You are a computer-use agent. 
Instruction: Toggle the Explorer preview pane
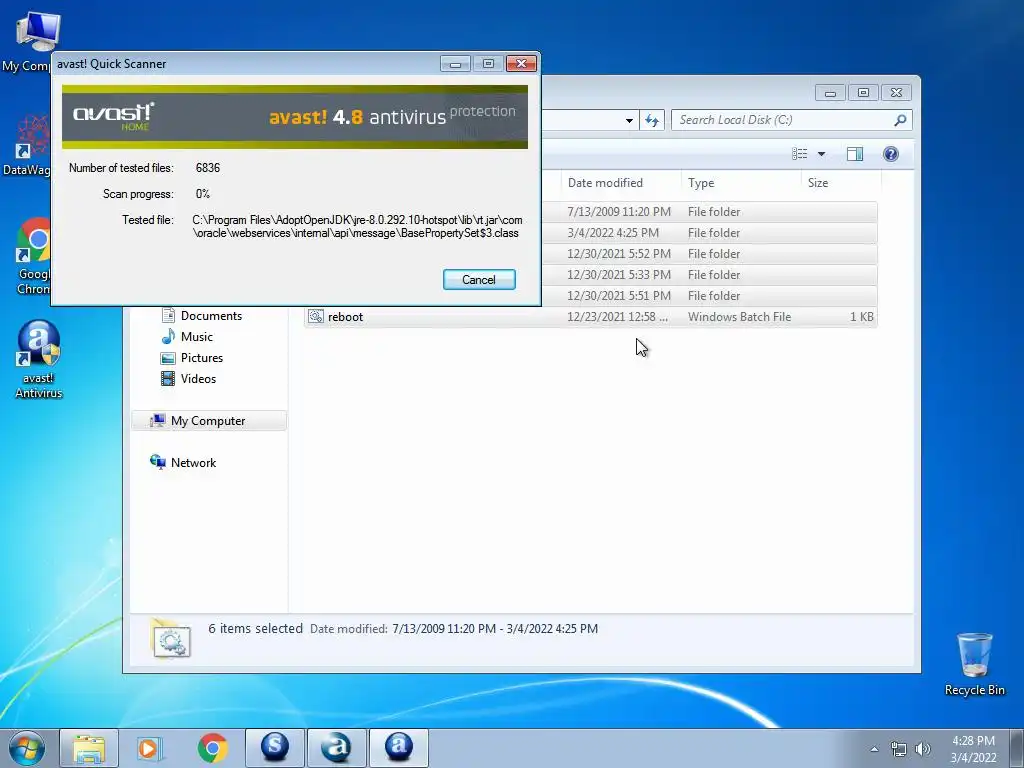pyautogui.click(x=855, y=153)
